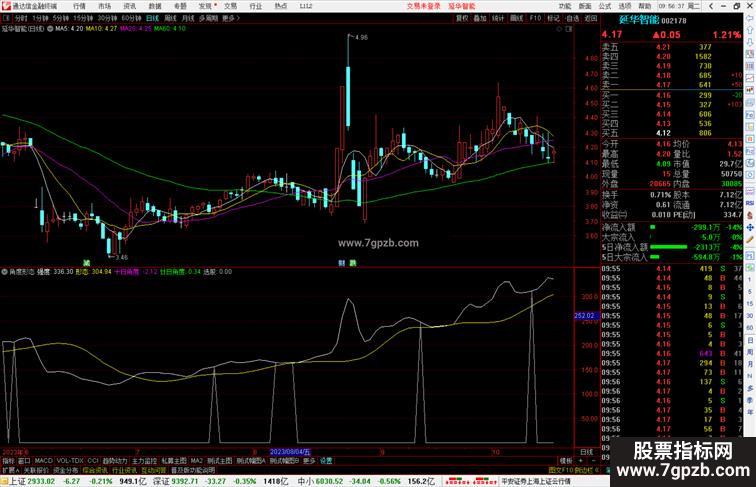Image resolution: width=756 pixels, height=487 pixels.
Task: Select the 主力监控 indicator tab
Action: pos(144,461)
